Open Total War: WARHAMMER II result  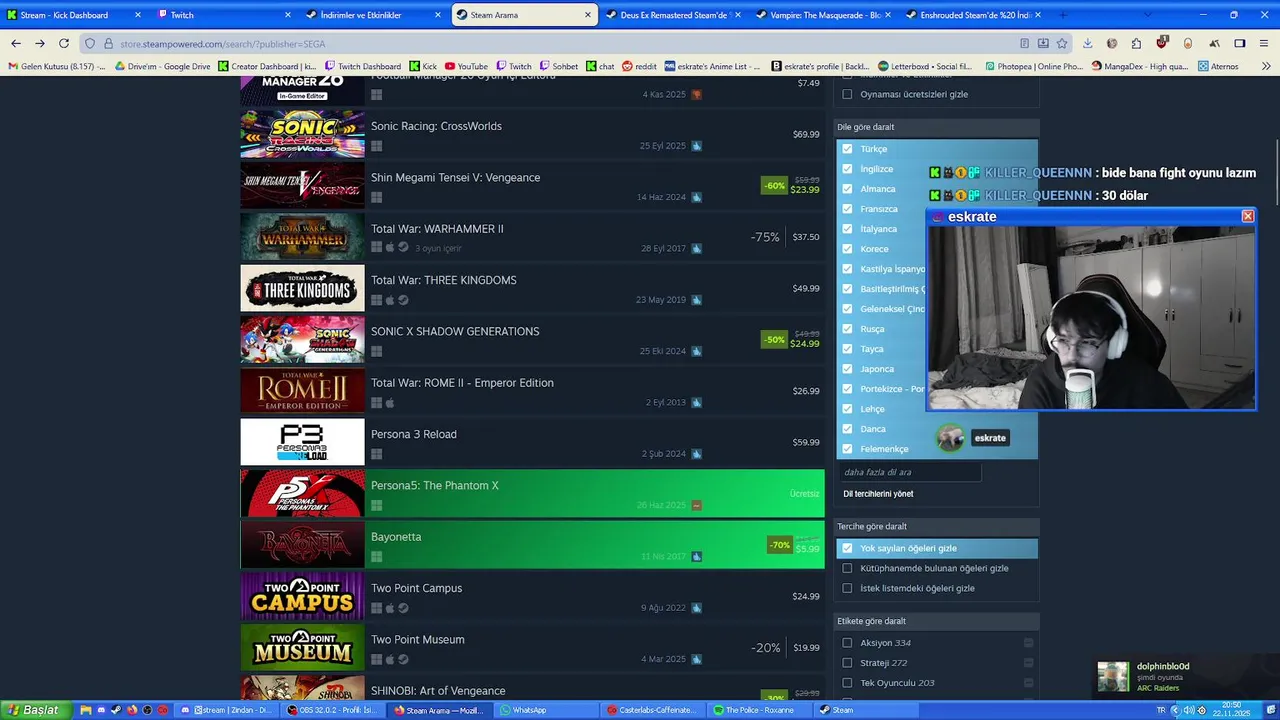tap(532, 237)
